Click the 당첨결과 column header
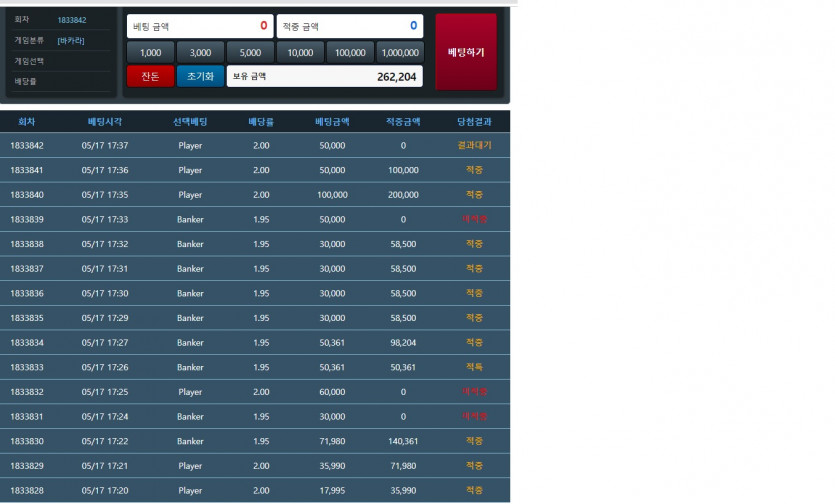This screenshot has width=835, height=504. pos(474,121)
